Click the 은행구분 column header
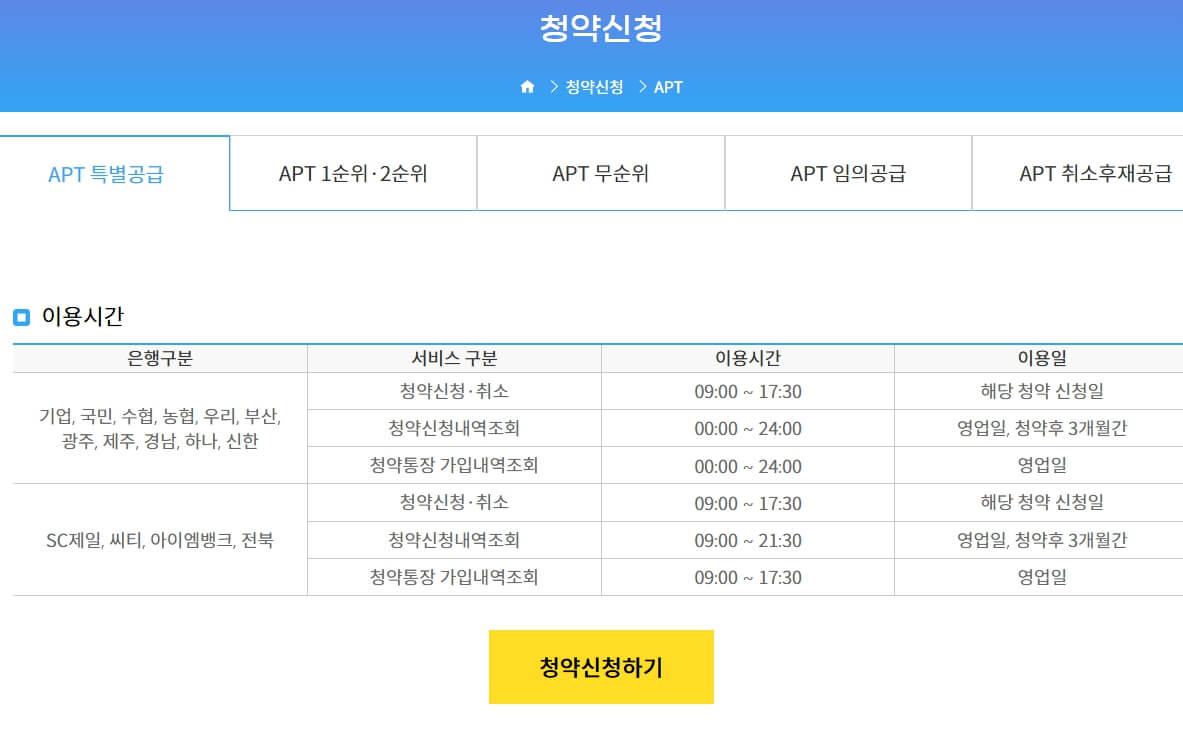The image size is (1183, 737). point(160,358)
